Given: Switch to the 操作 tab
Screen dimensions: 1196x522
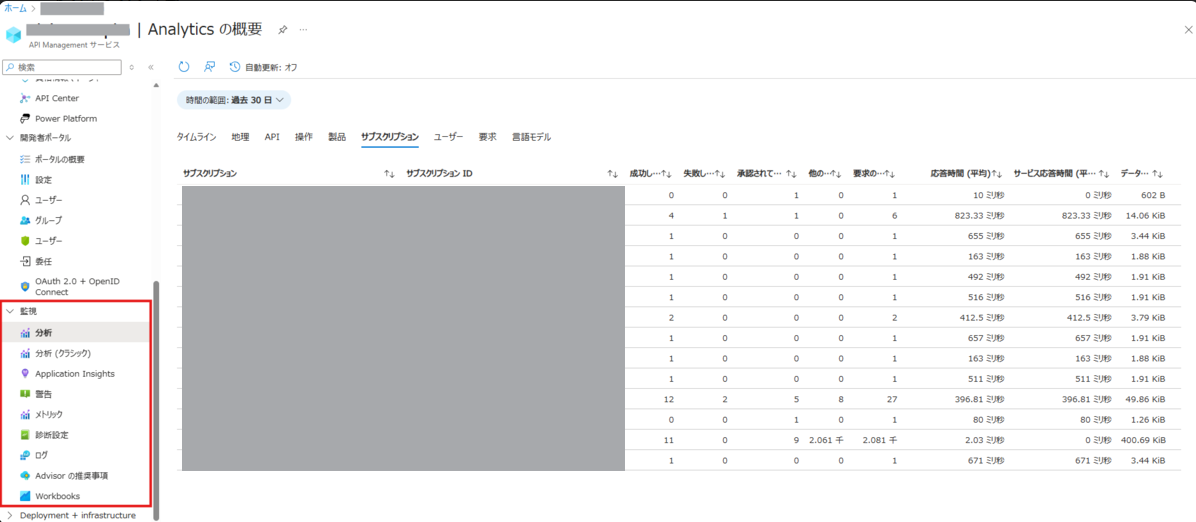Looking at the screenshot, I should [304, 137].
